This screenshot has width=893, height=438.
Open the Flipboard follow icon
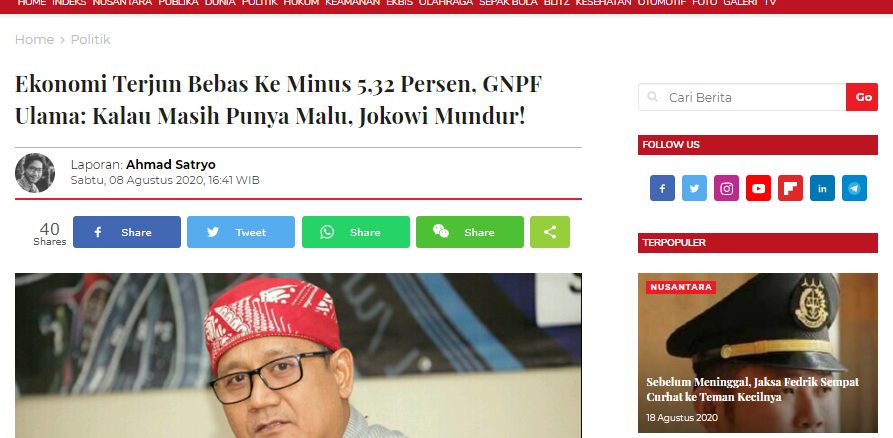(x=790, y=188)
